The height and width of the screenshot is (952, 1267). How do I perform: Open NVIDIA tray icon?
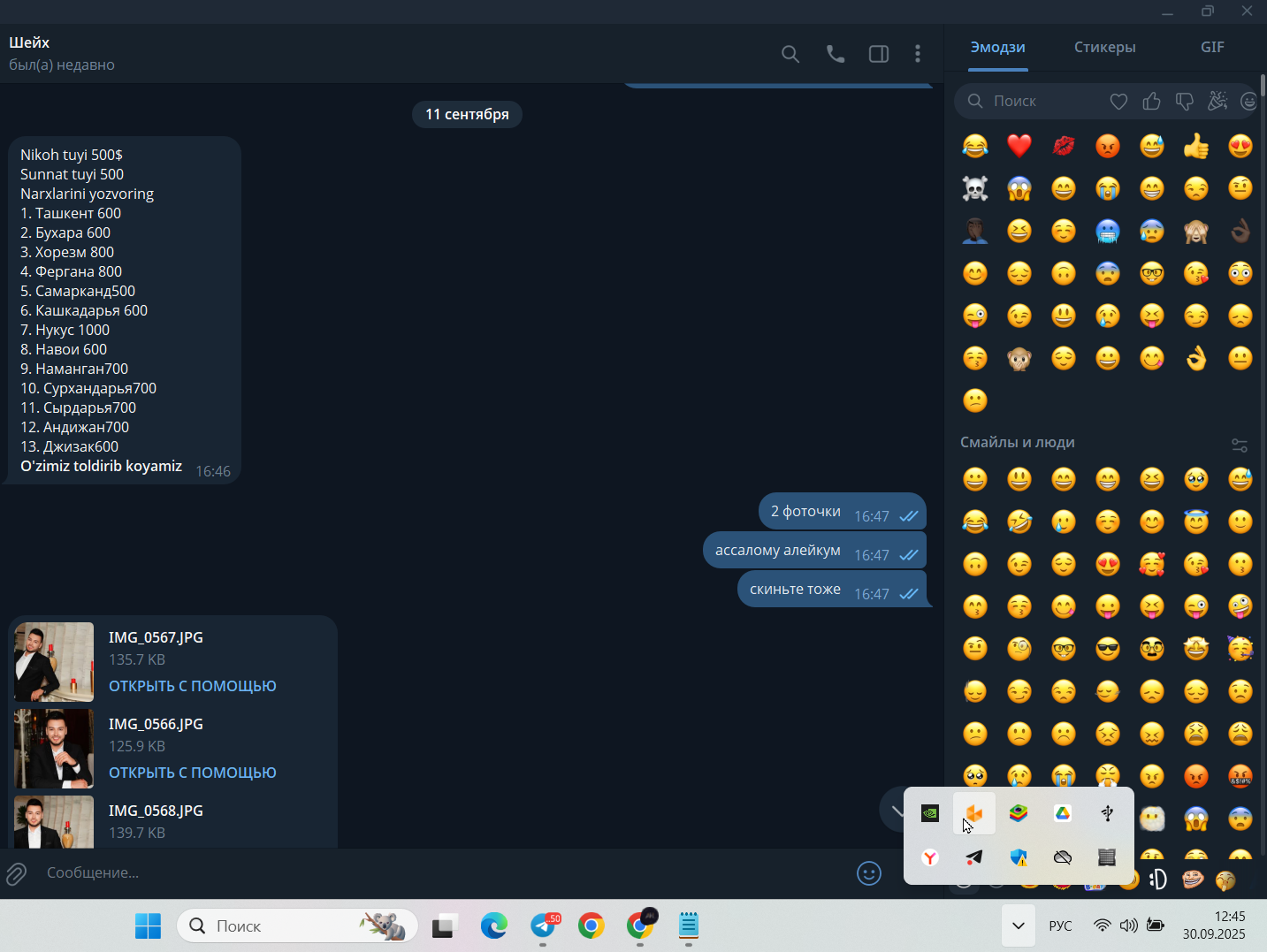930,813
